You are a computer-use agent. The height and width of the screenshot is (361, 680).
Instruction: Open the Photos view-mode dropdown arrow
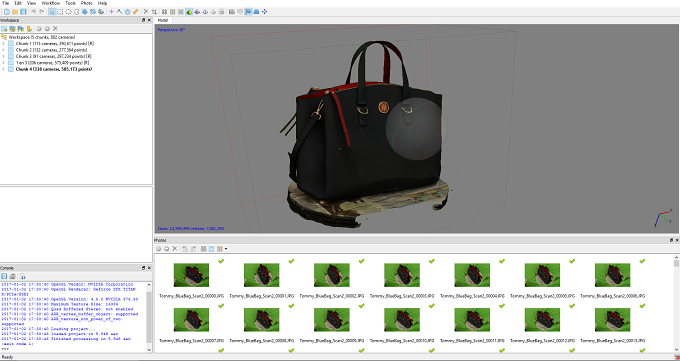pyautogui.click(x=226, y=249)
